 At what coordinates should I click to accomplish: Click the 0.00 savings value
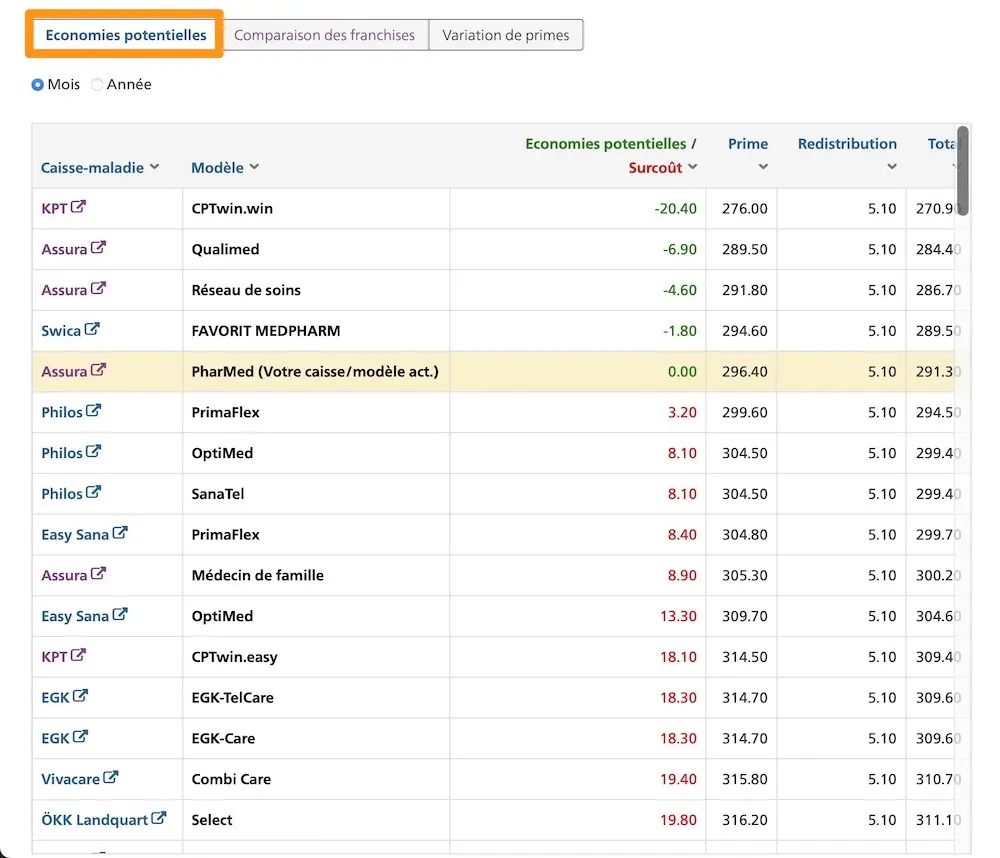(682, 372)
